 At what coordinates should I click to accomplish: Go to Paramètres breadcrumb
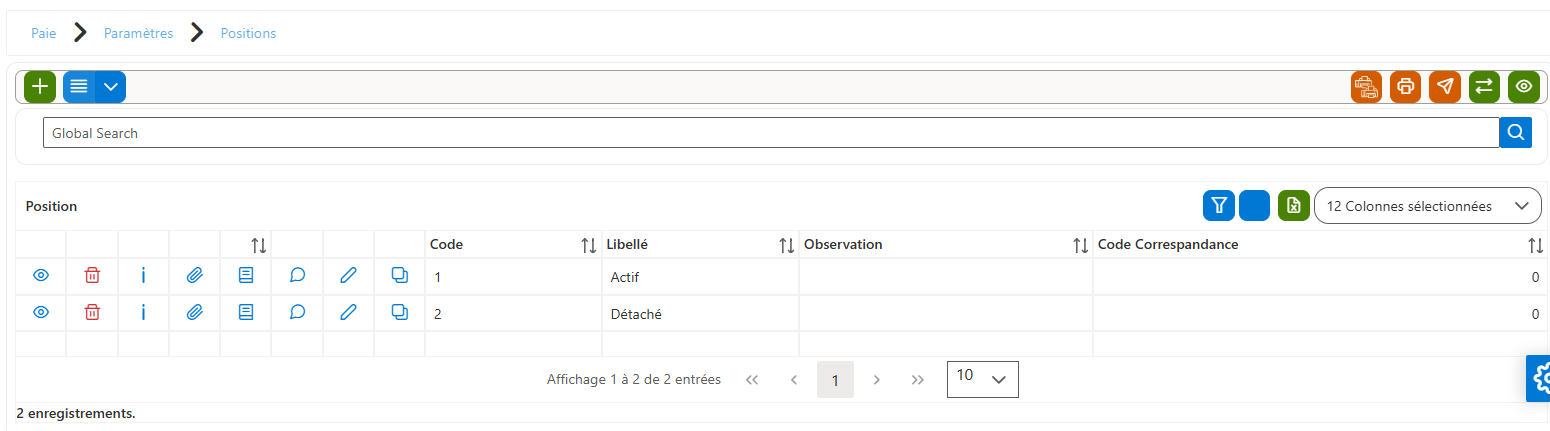[138, 33]
